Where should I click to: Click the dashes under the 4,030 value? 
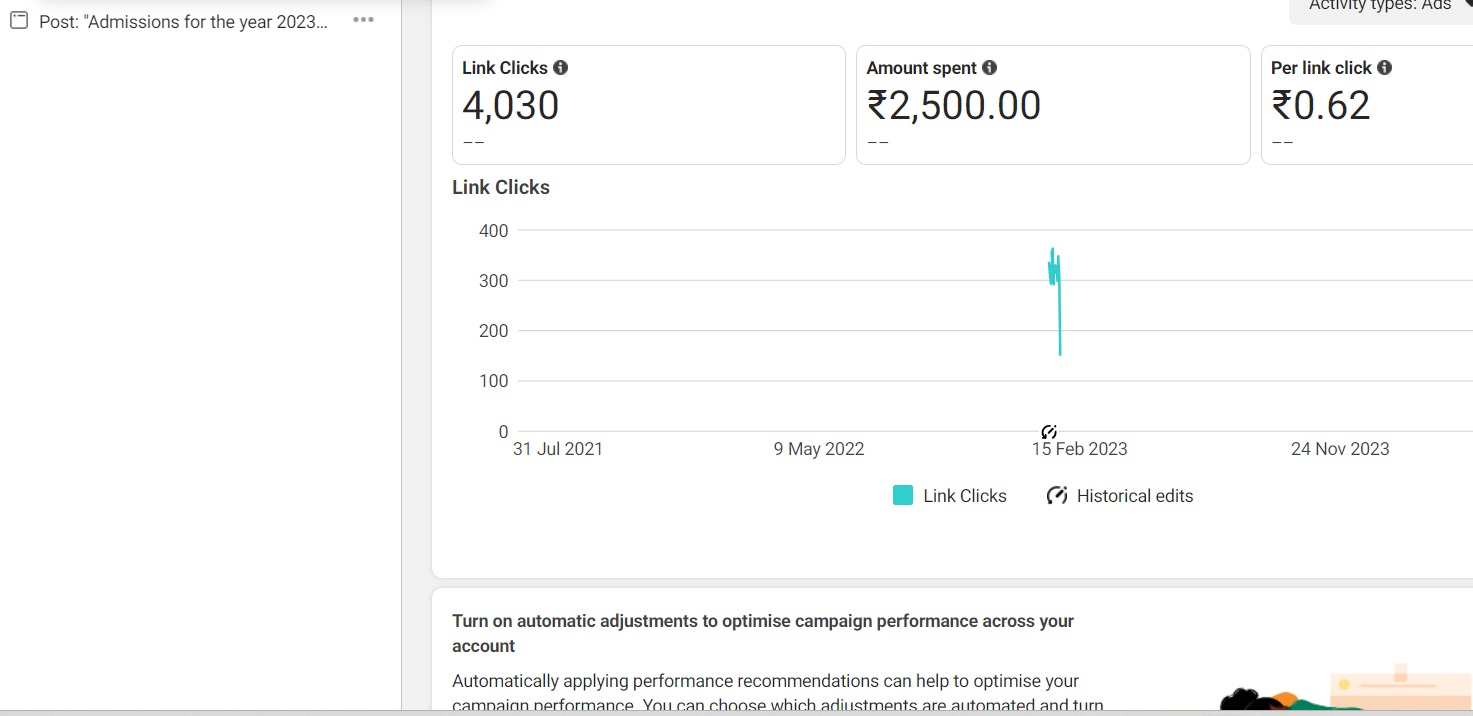(473, 142)
